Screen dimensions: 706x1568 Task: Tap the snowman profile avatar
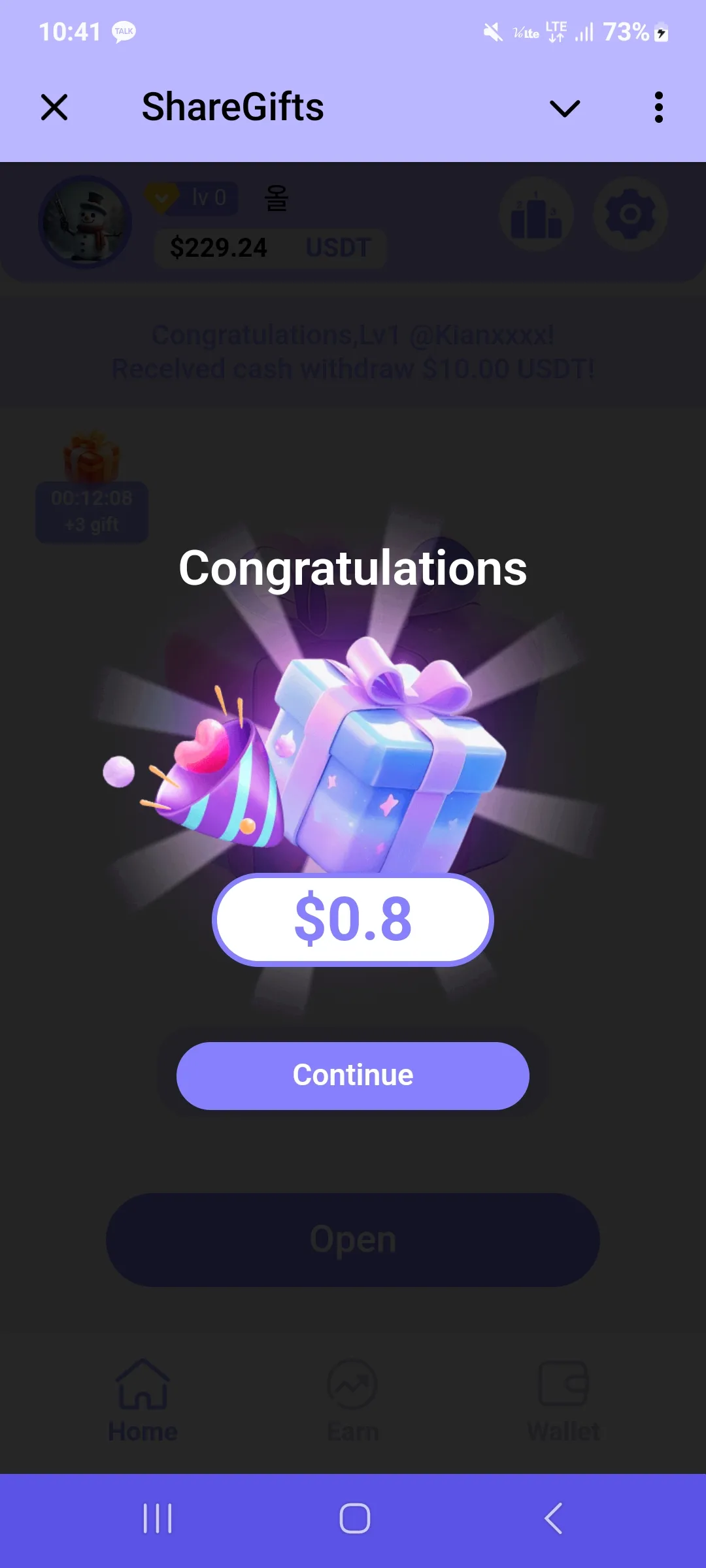point(85,222)
